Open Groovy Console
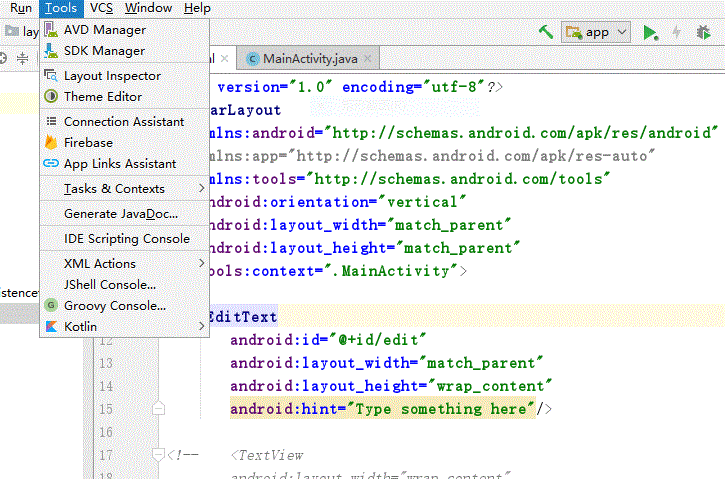725x479 pixels. pos(124,306)
